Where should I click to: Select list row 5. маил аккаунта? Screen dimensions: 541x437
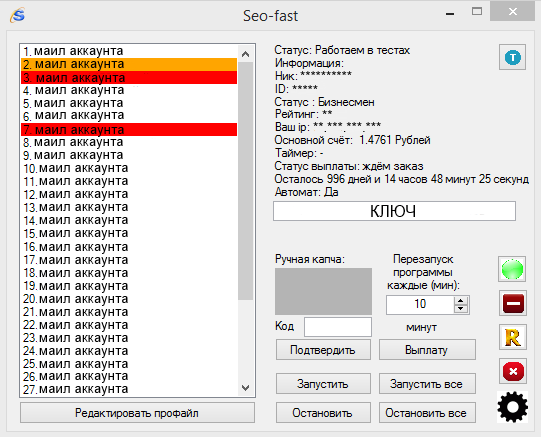[129, 103]
